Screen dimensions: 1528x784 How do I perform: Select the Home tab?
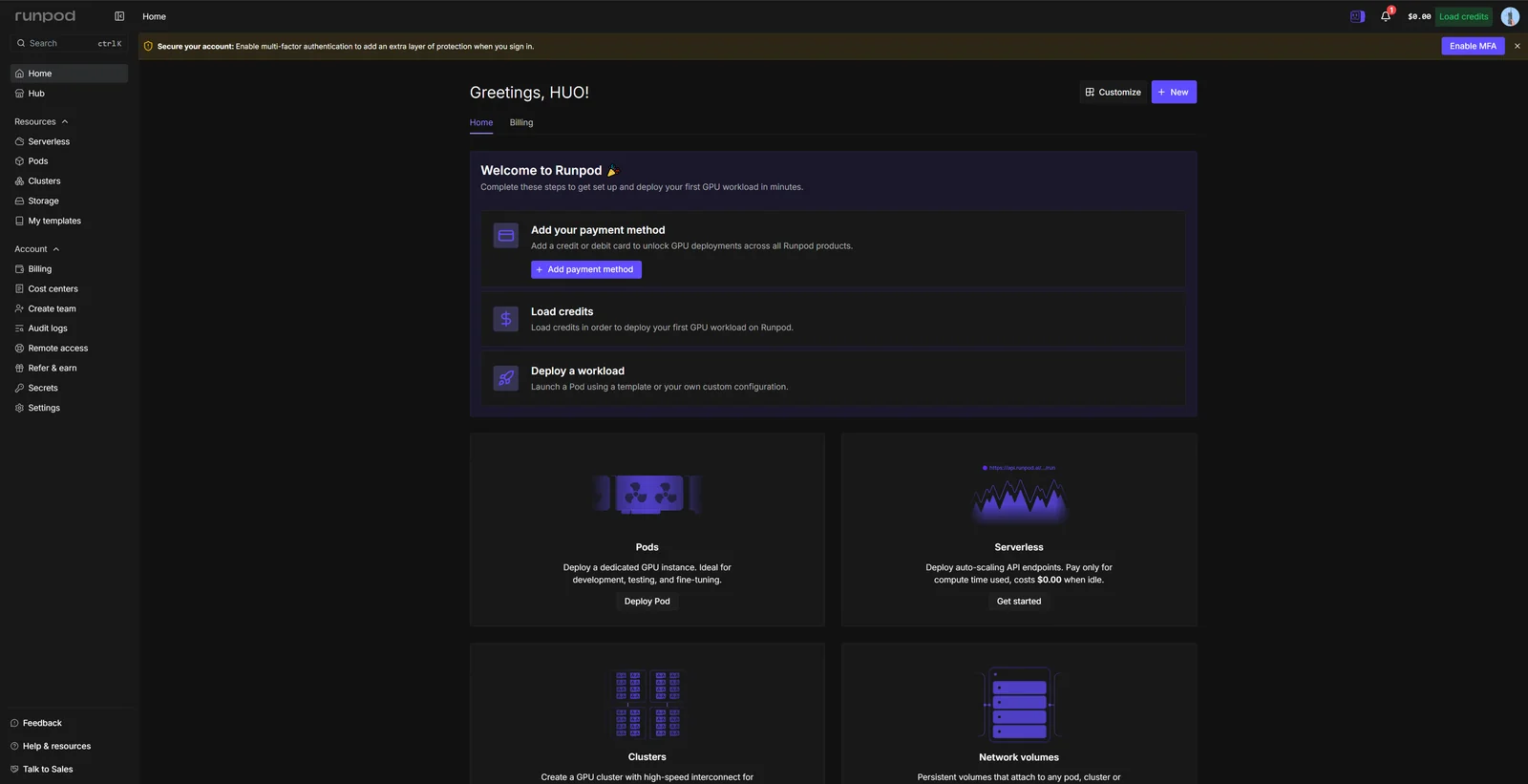[481, 123]
